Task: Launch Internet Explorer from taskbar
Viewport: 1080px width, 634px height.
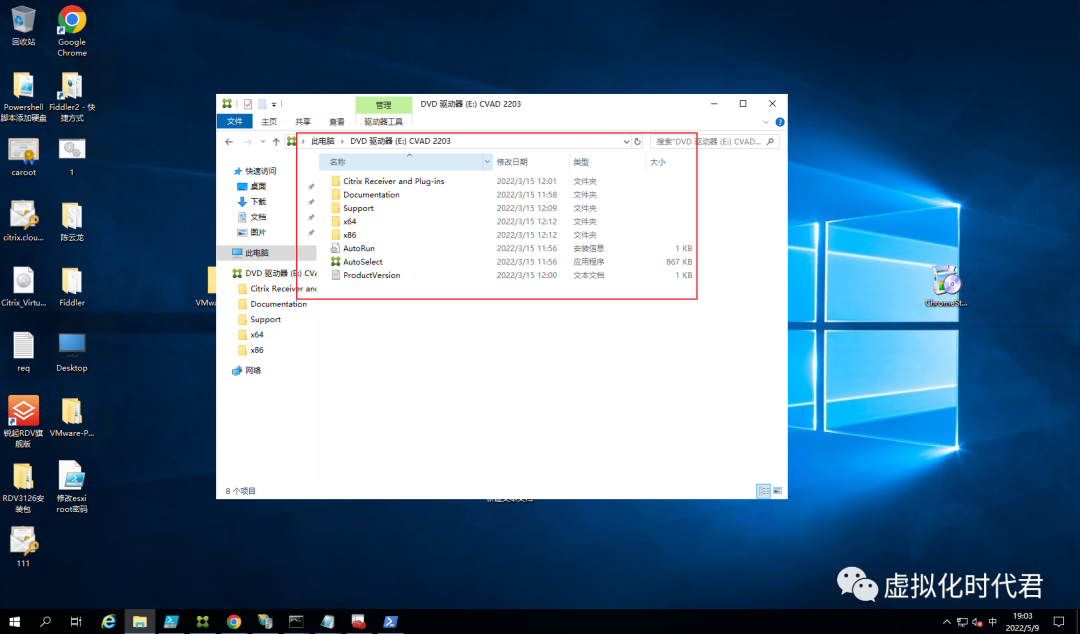Action: tap(108, 622)
